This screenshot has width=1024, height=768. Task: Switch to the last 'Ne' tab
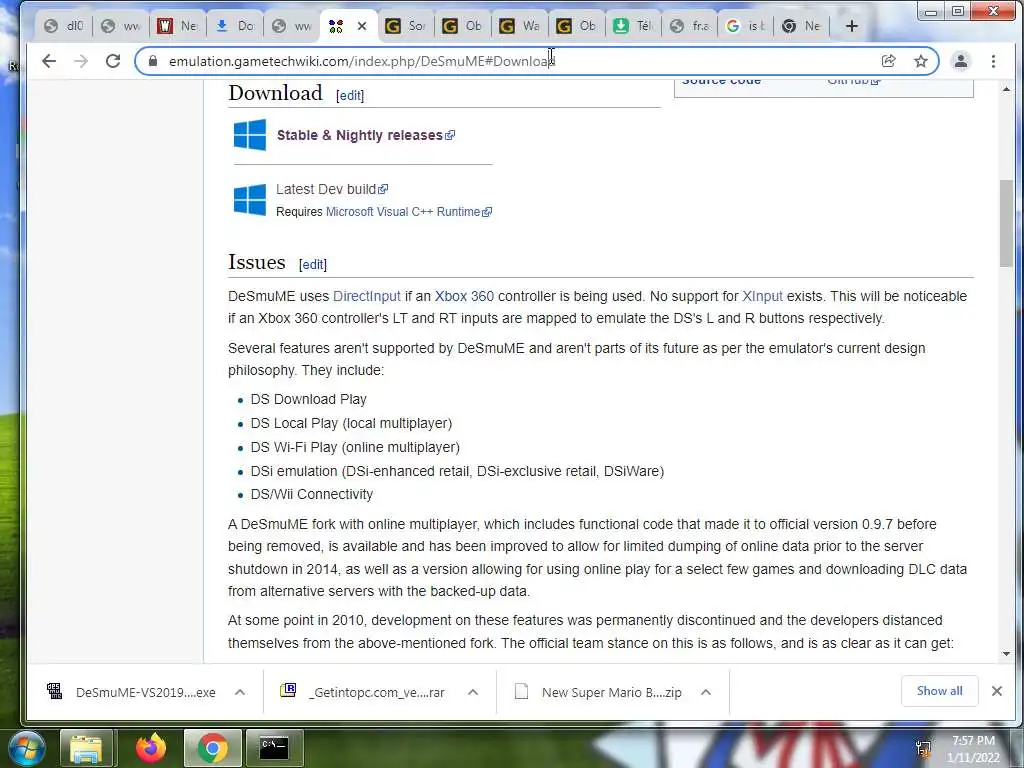point(803,26)
